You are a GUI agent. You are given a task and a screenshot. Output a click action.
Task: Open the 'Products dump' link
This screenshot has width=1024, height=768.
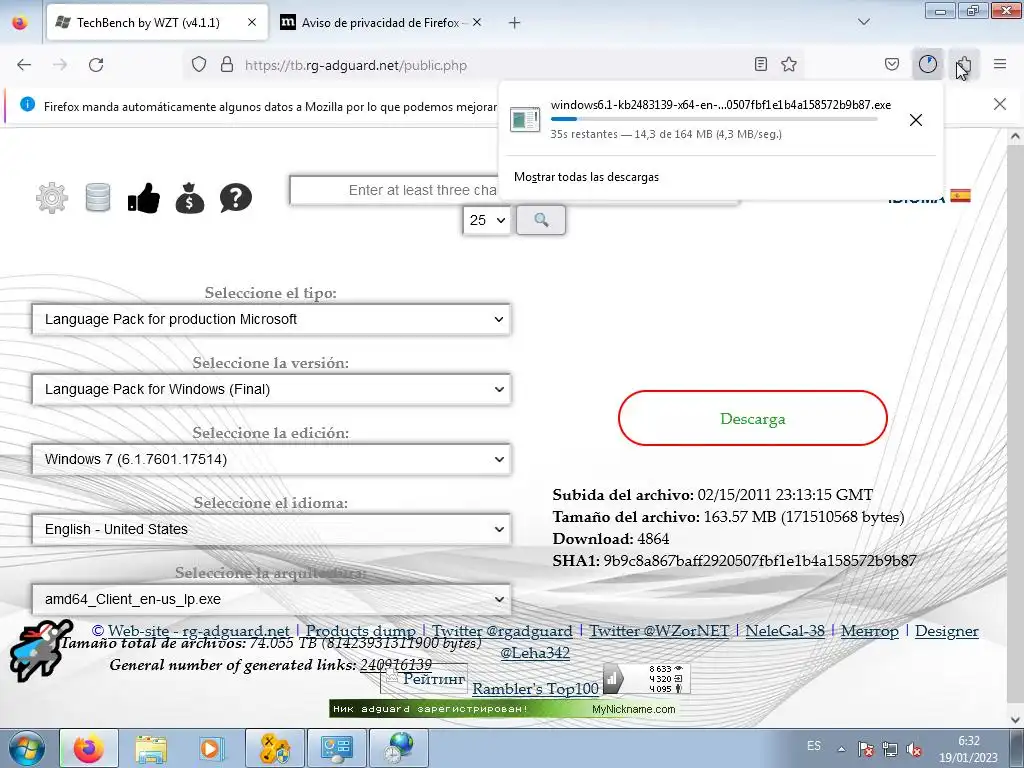coord(360,631)
